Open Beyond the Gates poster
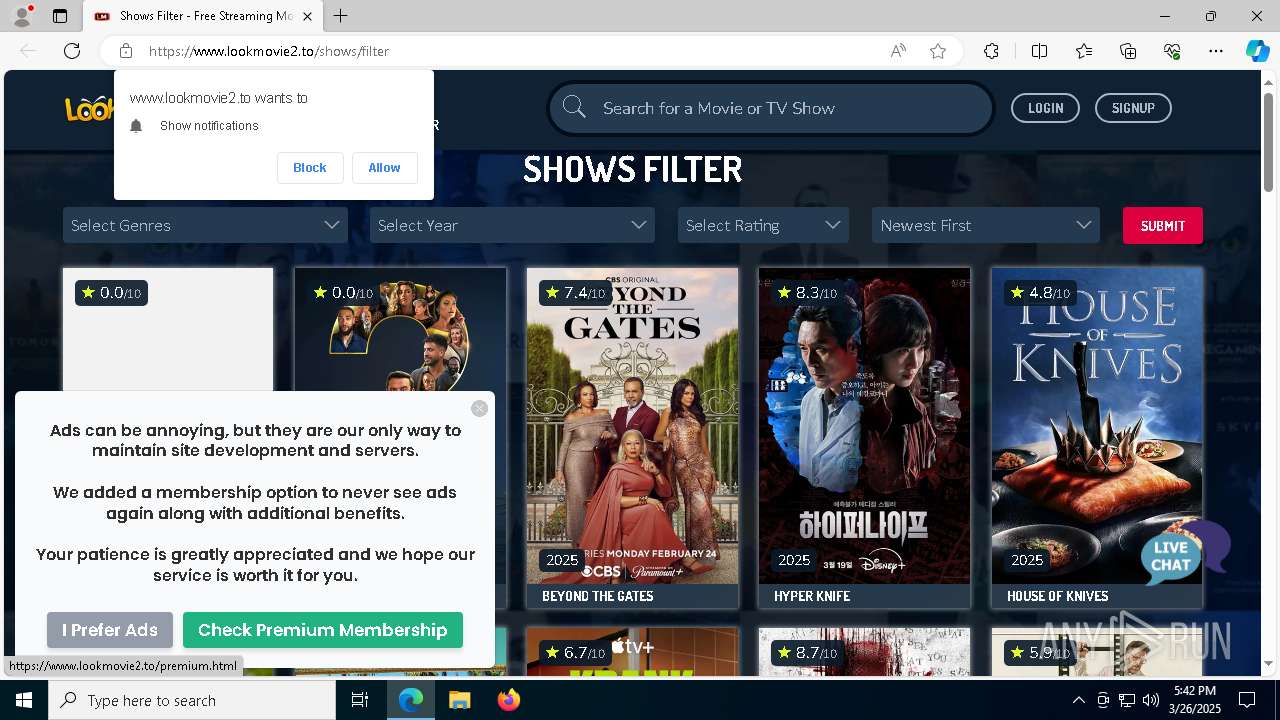 point(632,425)
